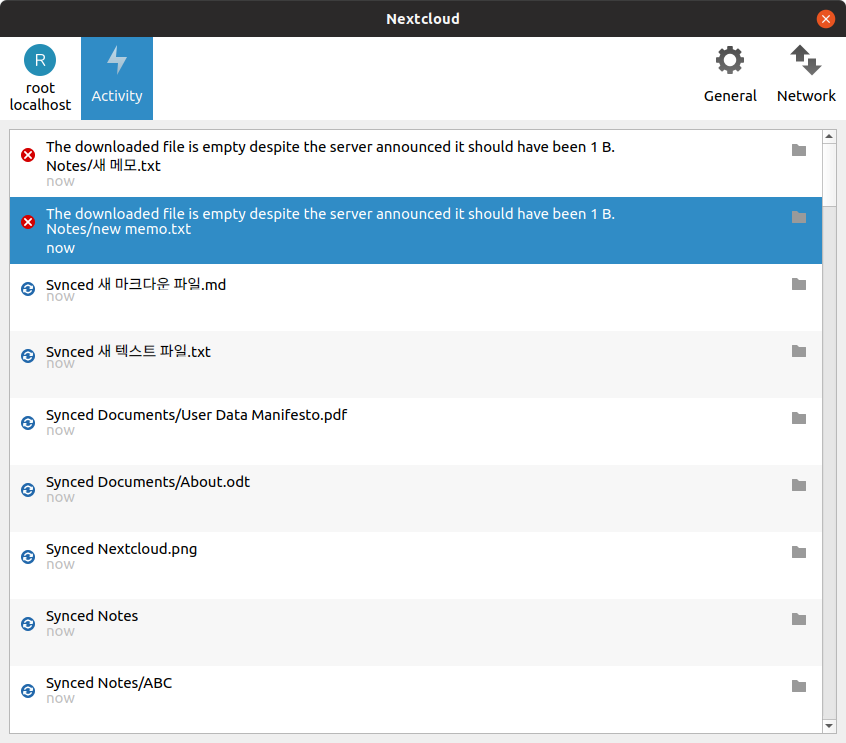Open folder for 새 마크다운 파일.md entry

point(799,284)
